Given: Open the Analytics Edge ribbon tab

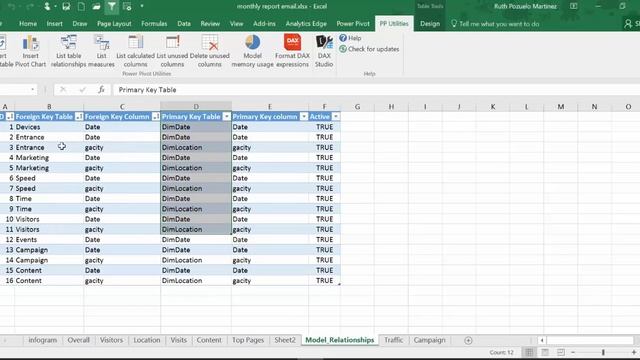Looking at the screenshot, I should coord(306,24).
